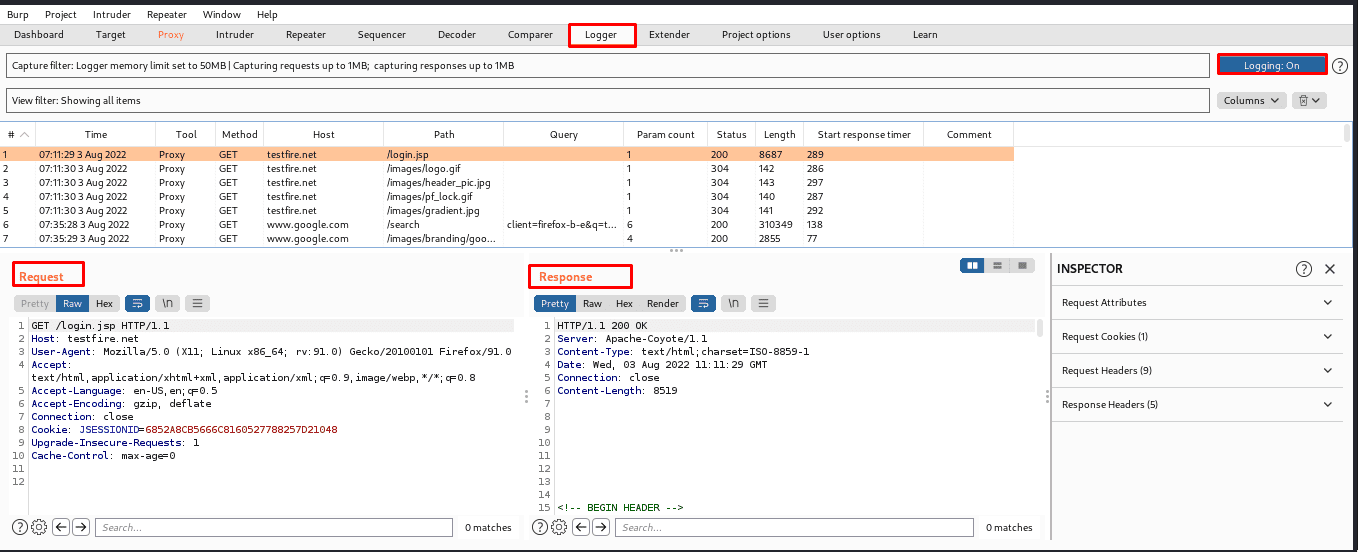
Task: Select stacked vertical layout icon
Action: 997,265
